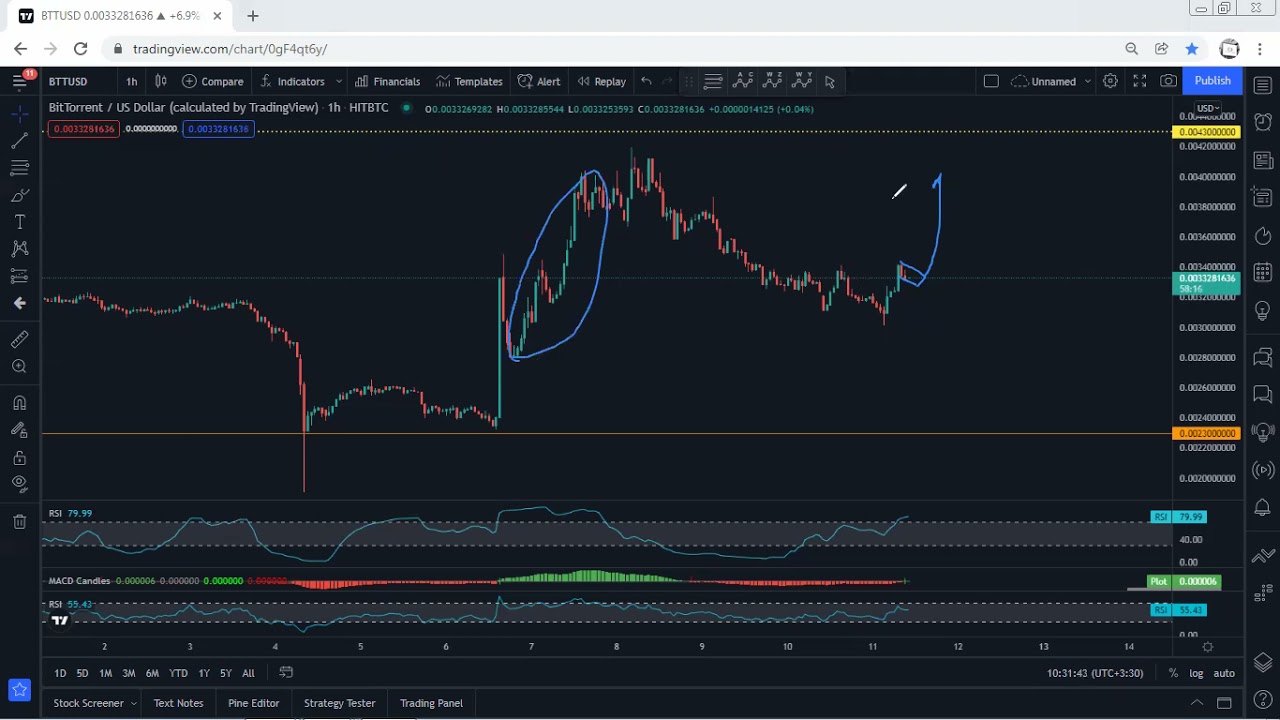Select the crosshair cursor tool
Viewport: 1280px width, 720px height.
pos(19,115)
